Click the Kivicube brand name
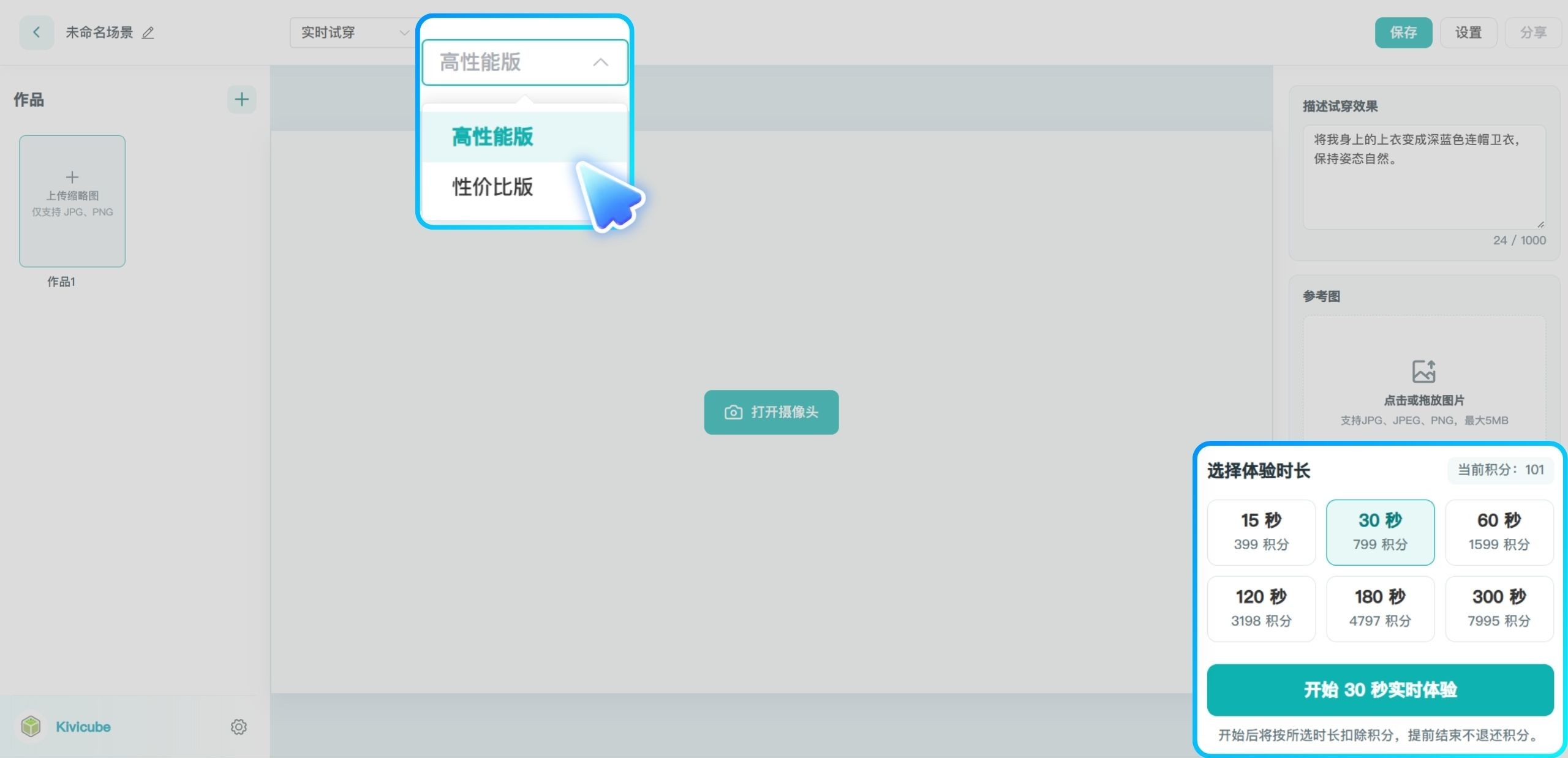Viewport: 1568px width, 758px height. [83, 727]
